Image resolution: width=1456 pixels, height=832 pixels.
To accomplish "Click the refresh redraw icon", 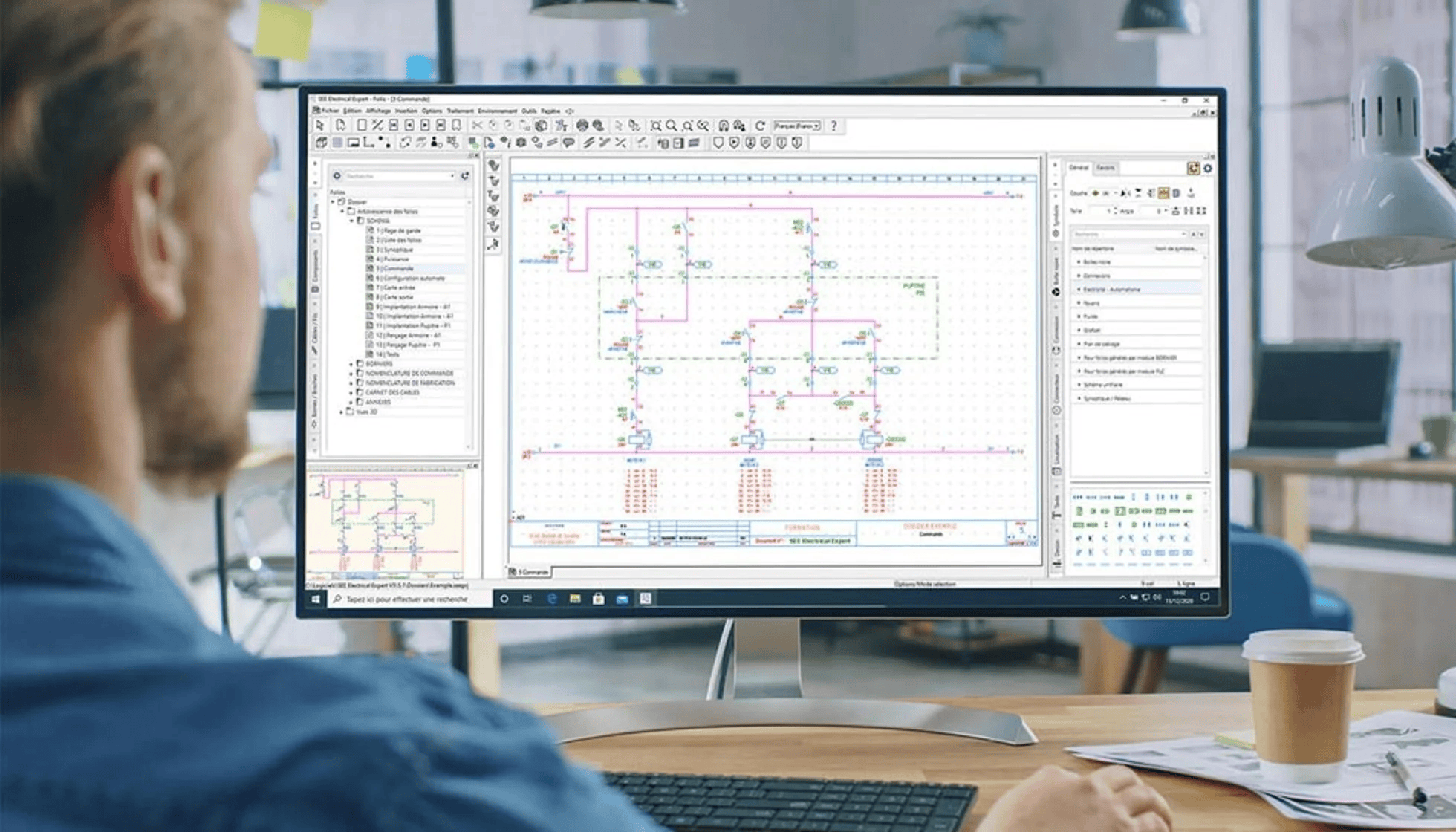I will tap(759, 126).
